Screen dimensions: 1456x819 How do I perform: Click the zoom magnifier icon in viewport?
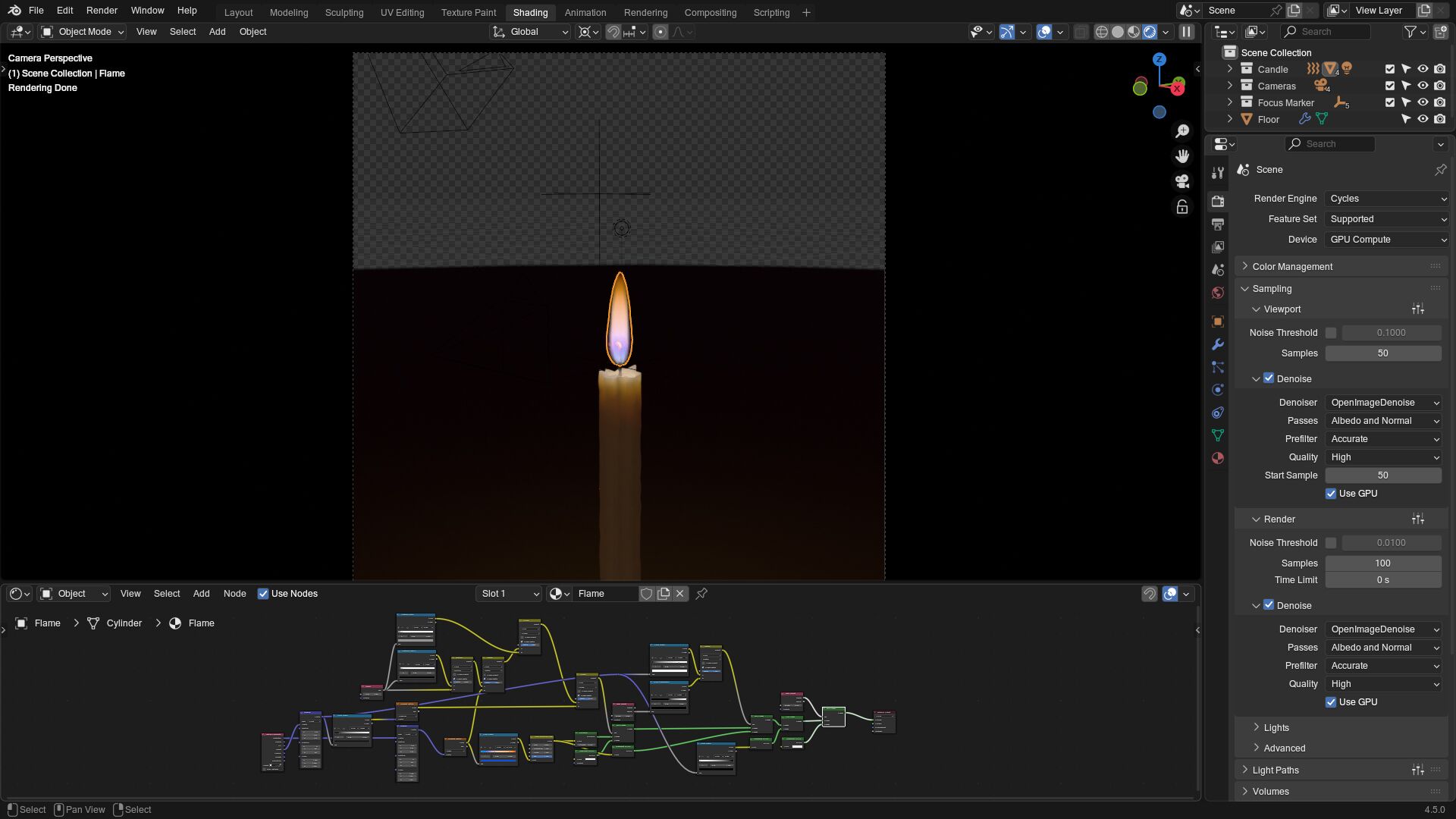pos(1181,131)
